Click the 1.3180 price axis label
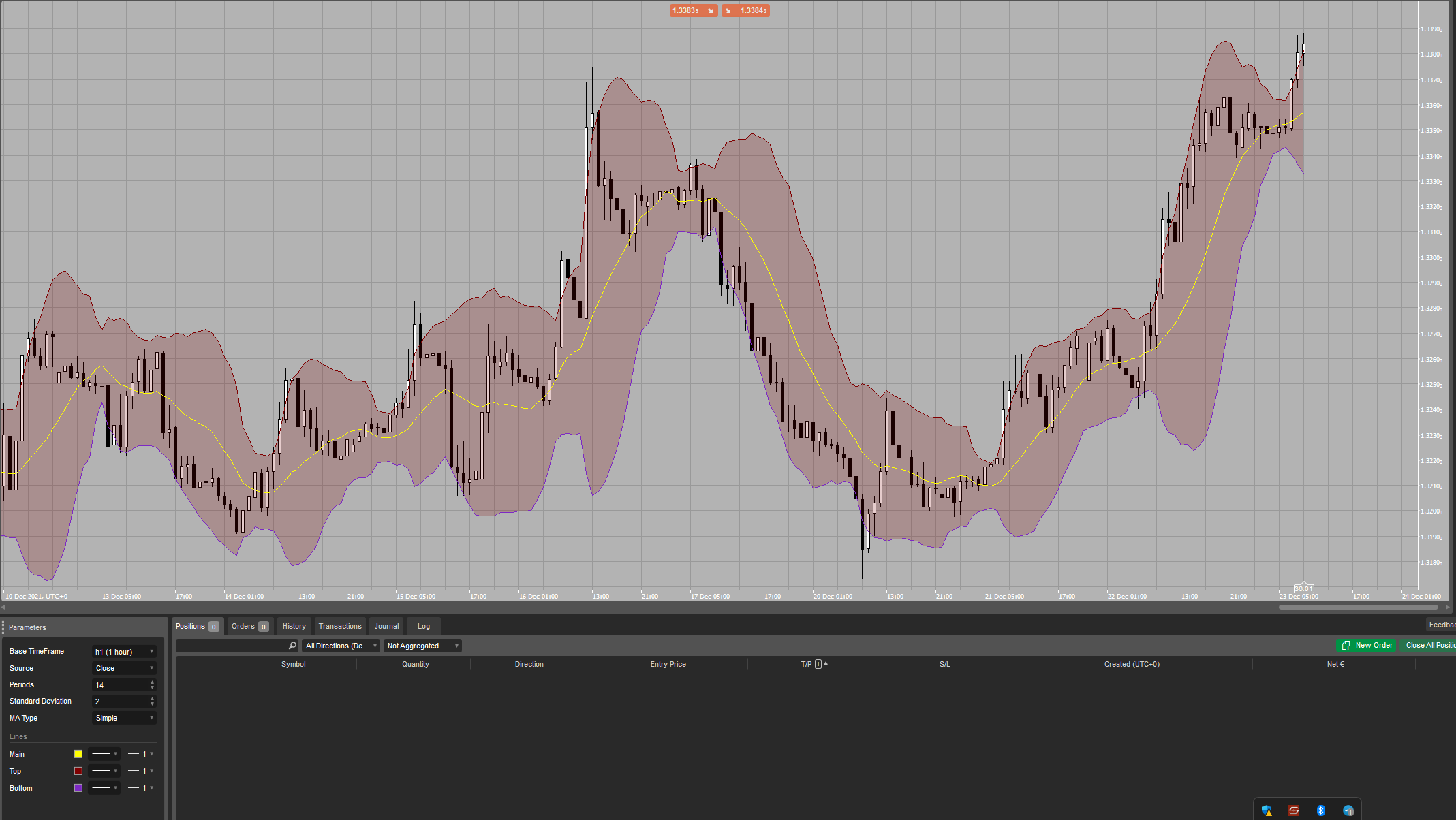The height and width of the screenshot is (820, 1456). [x=1431, y=563]
